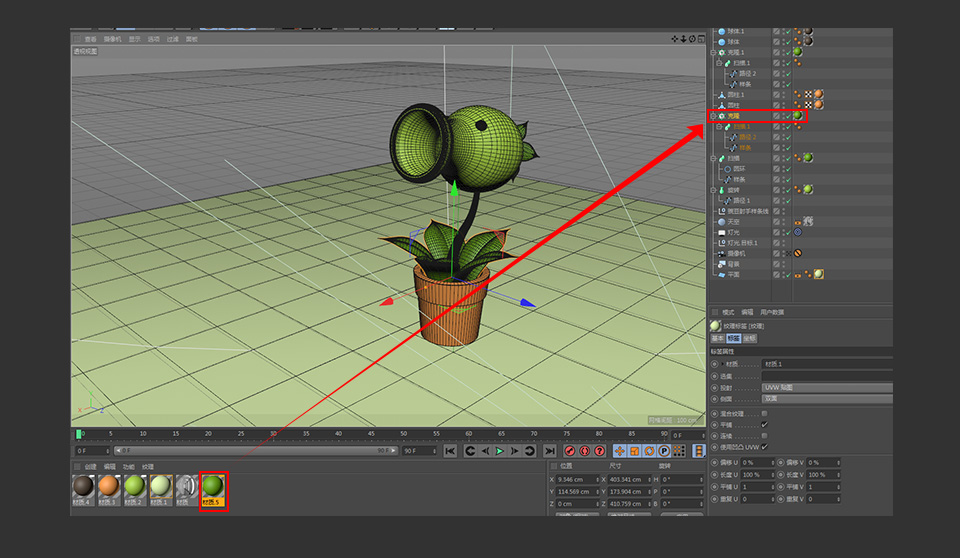The height and width of the screenshot is (558, 960).
Task: Select the orange material 材质.3 thumbnail
Action: (108, 489)
